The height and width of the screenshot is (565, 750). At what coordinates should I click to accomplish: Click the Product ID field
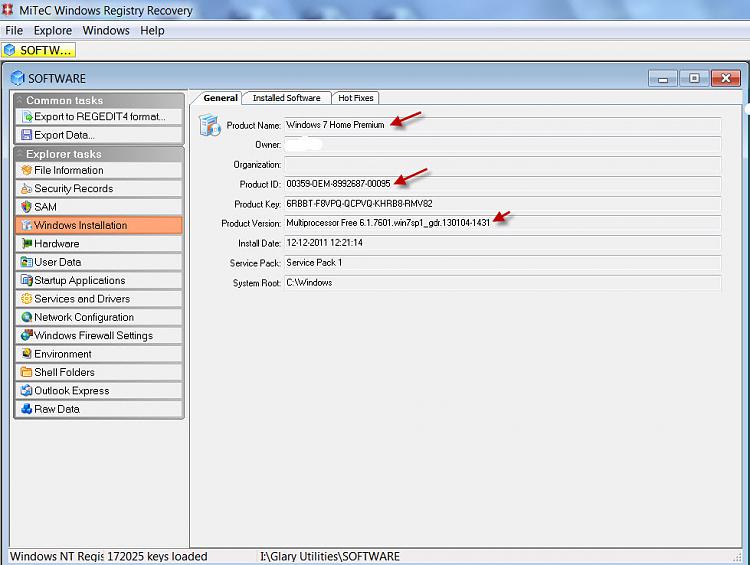click(x=502, y=184)
